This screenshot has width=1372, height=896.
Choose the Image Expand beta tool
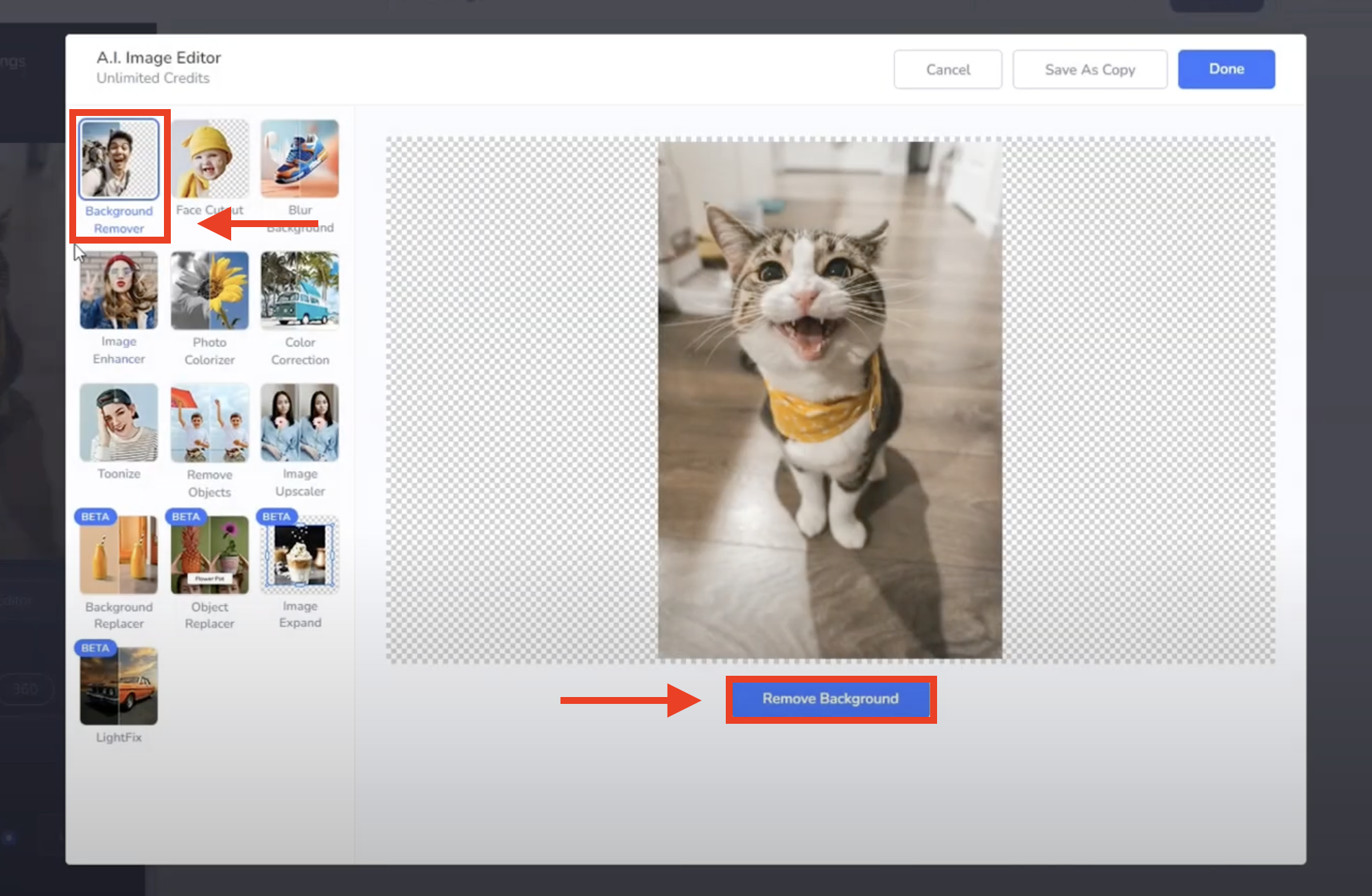coord(300,554)
